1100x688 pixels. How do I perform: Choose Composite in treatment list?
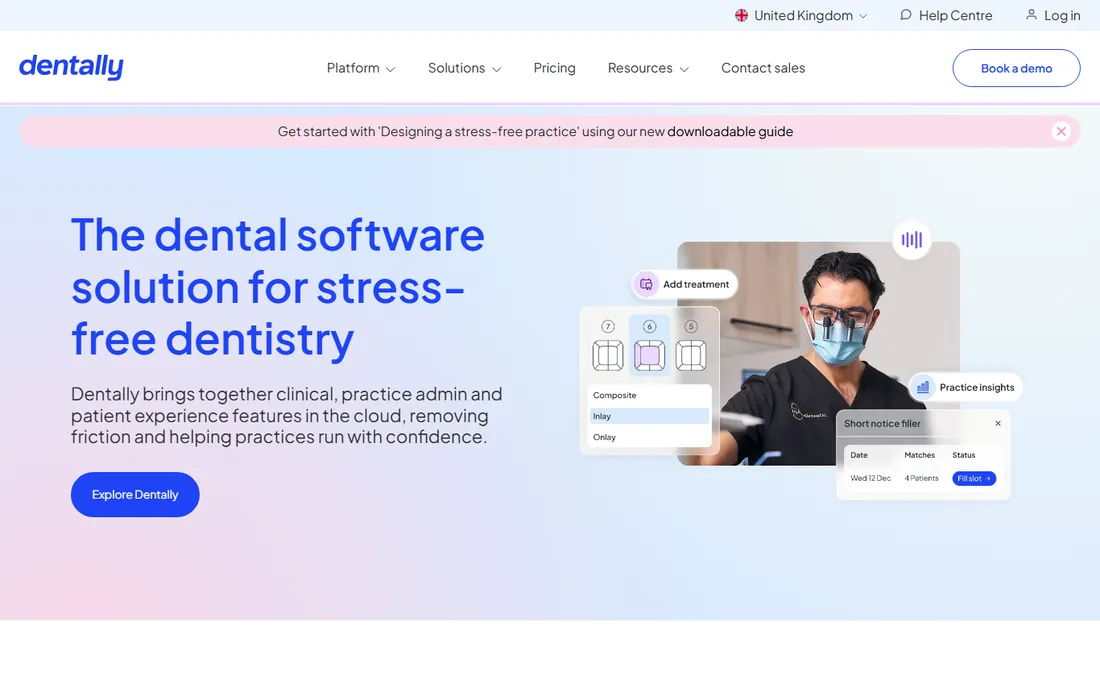point(650,395)
